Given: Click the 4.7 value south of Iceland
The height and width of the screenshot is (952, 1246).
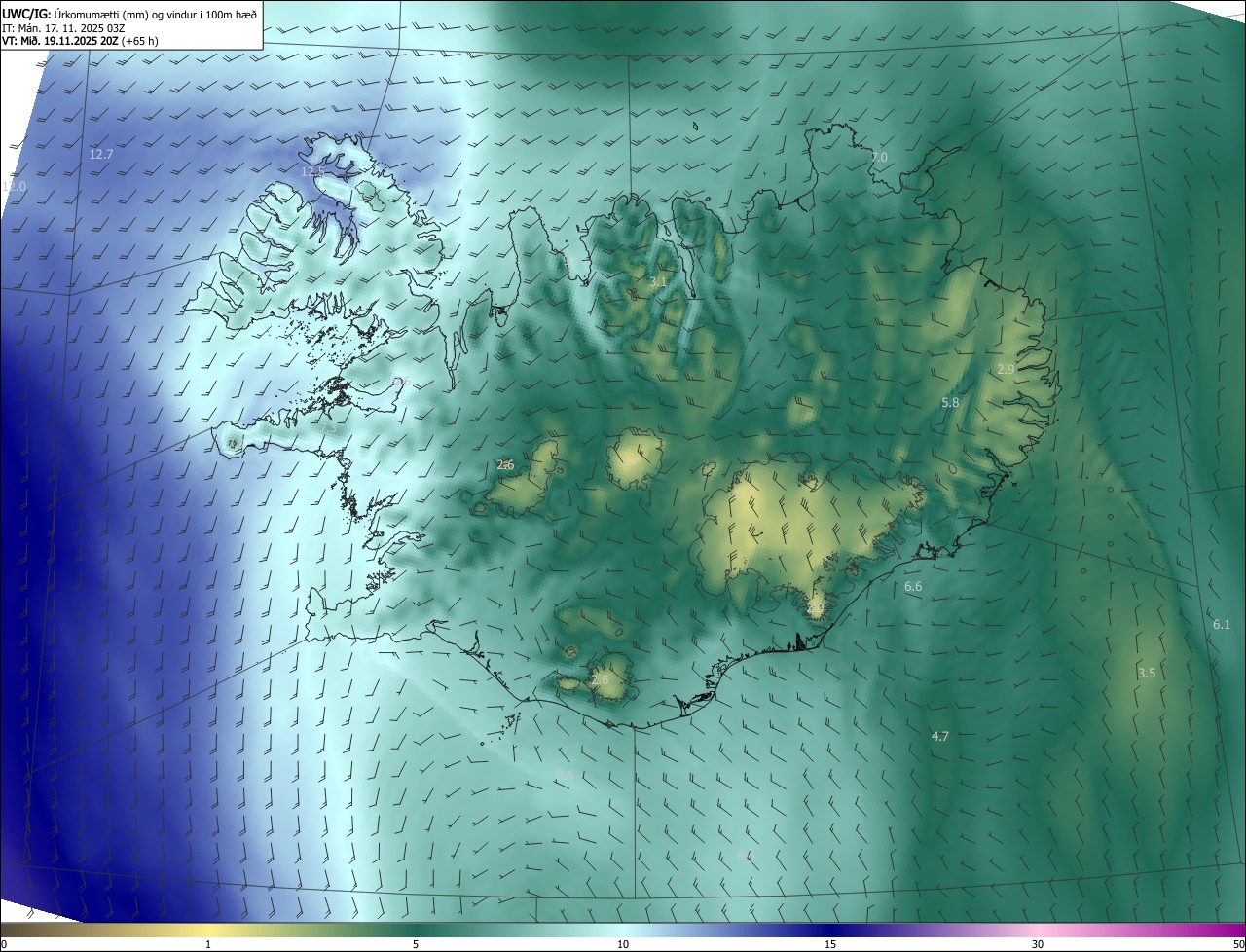Looking at the screenshot, I should 940,737.
